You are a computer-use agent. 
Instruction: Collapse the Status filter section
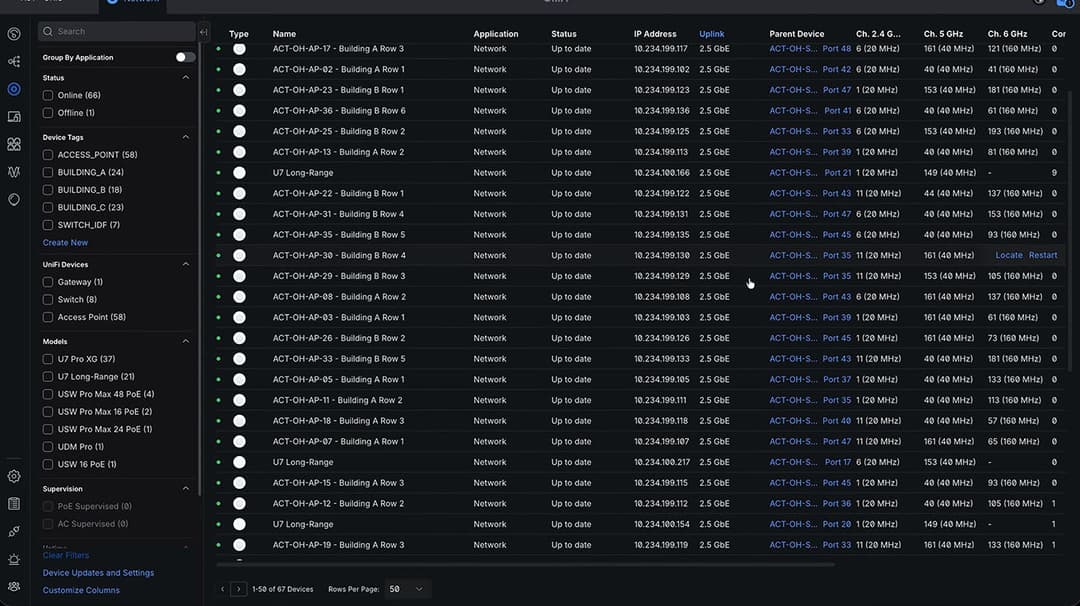tap(185, 78)
